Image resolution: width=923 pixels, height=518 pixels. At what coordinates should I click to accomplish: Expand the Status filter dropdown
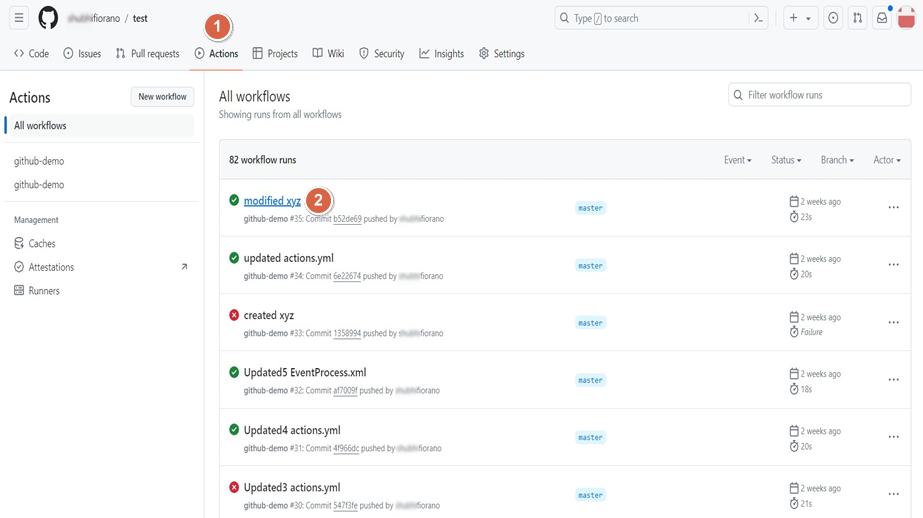[x=786, y=160]
